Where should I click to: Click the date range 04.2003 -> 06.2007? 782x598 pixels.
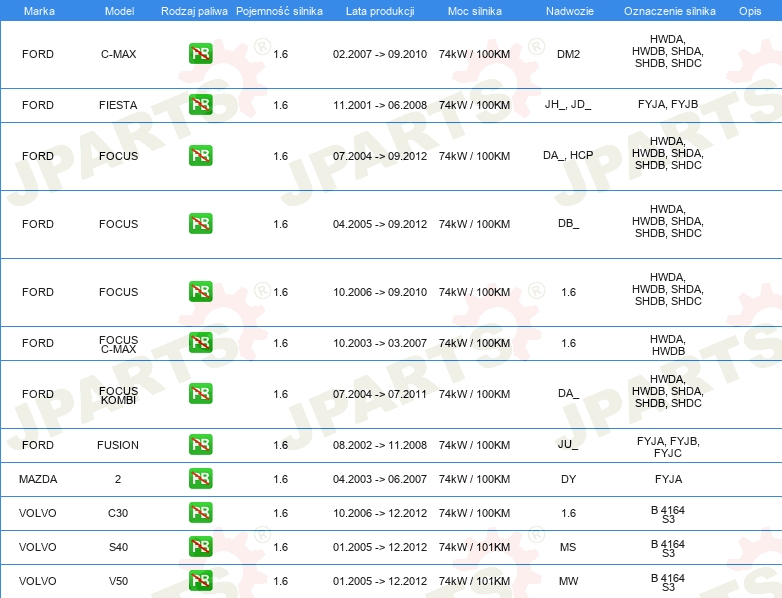pos(380,479)
